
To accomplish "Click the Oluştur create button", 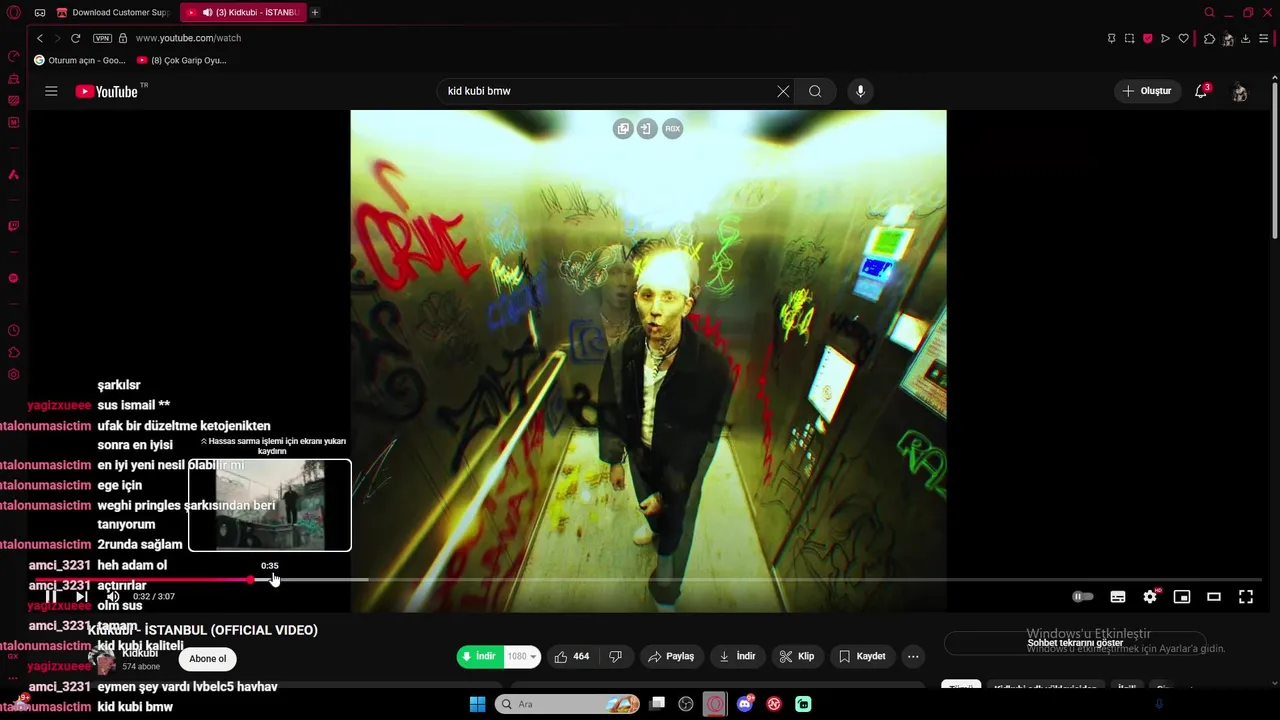I will tap(1148, 91).
